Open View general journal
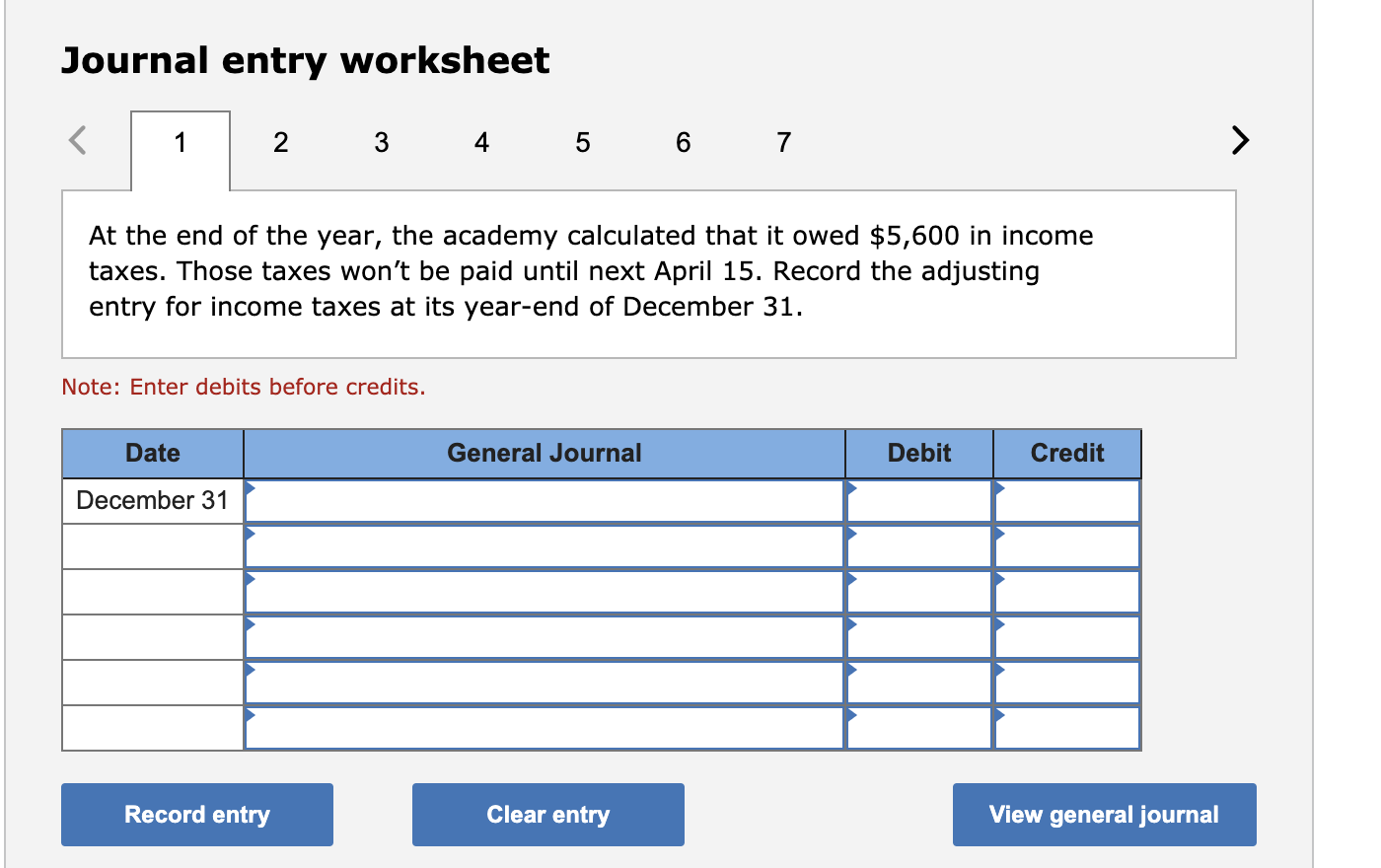1381x868 pixels. point(1105,815)
